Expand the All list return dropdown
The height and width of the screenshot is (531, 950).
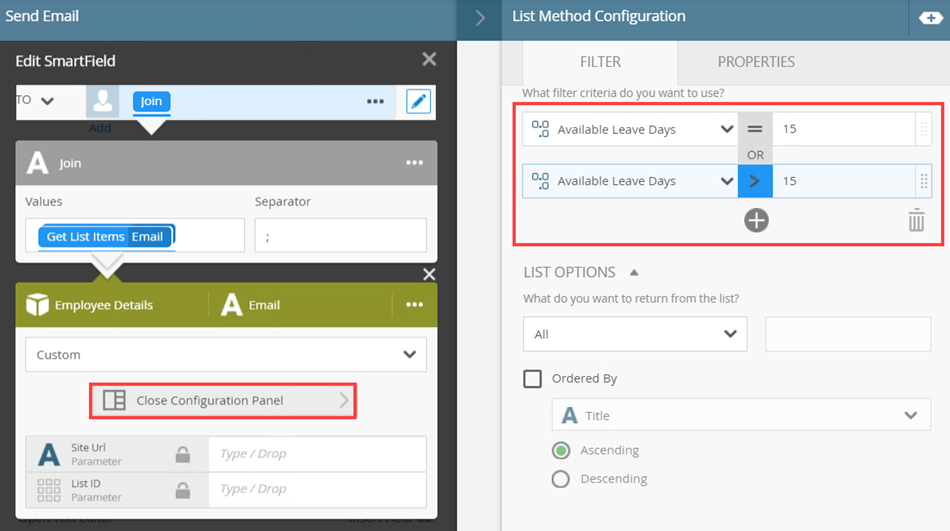635,334
